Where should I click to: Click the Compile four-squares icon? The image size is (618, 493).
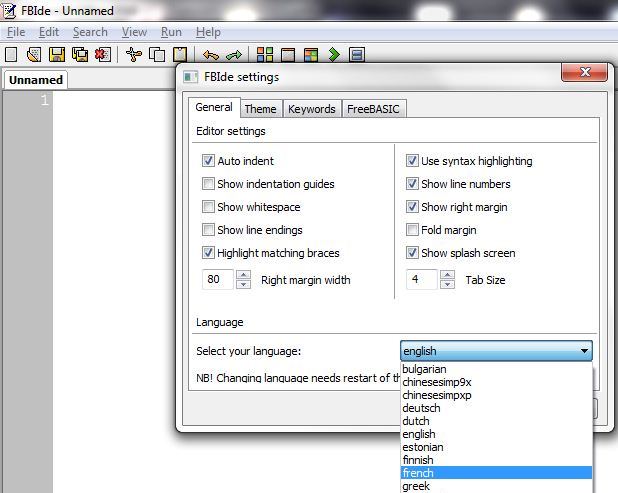click(265, 54)
